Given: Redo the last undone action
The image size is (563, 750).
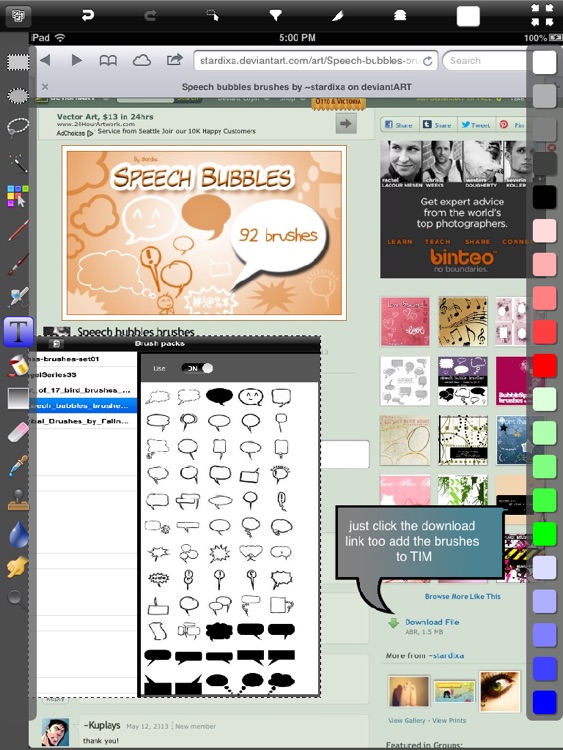Looking at the screenshot, I should point(150,16).
